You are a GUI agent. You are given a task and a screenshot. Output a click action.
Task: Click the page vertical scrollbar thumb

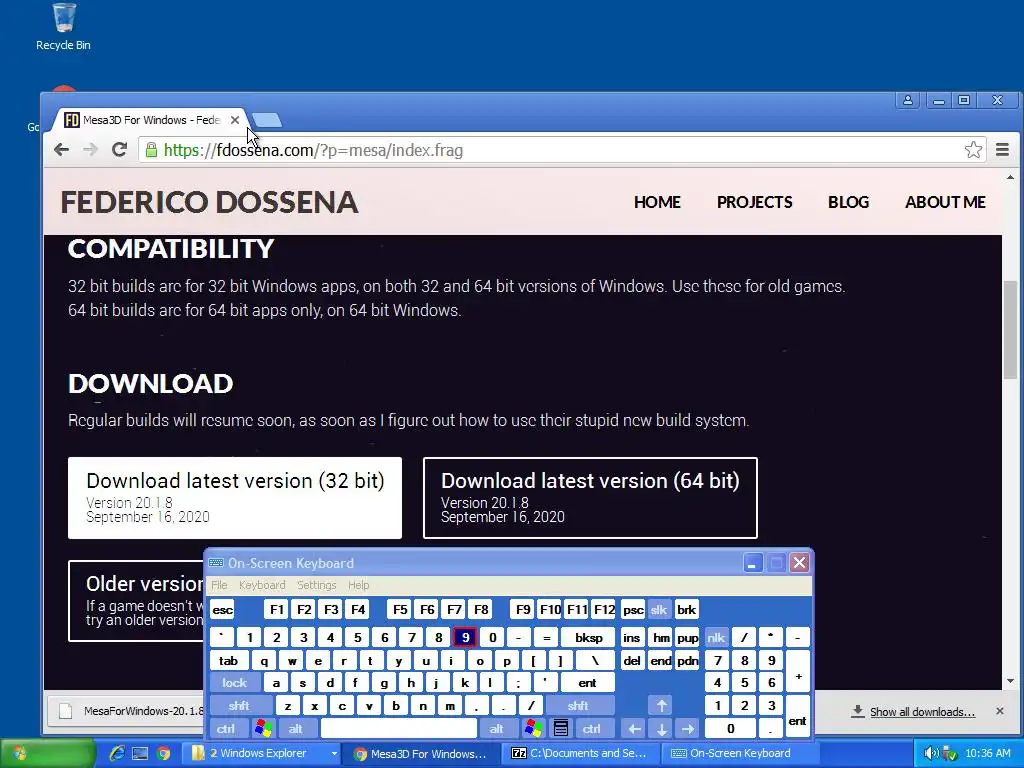tap(1010, 330)
